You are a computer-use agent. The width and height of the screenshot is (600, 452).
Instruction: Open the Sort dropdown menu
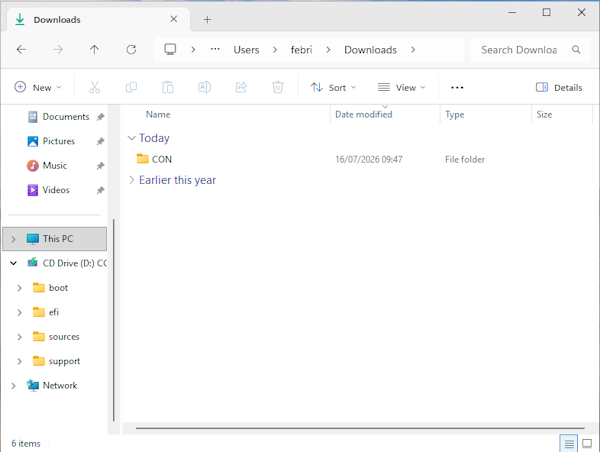pos(333,88)
